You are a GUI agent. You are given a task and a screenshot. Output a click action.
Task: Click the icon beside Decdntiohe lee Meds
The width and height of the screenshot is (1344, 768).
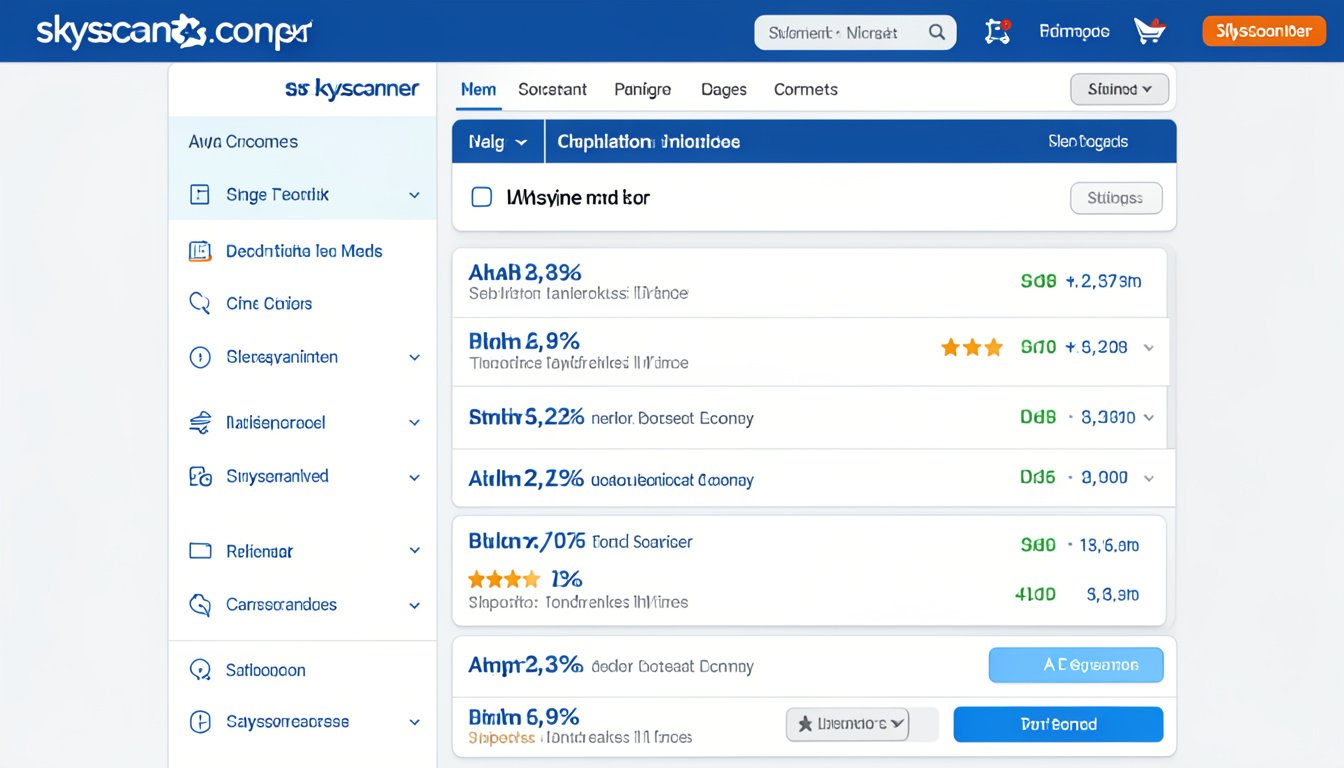point(200,251)
